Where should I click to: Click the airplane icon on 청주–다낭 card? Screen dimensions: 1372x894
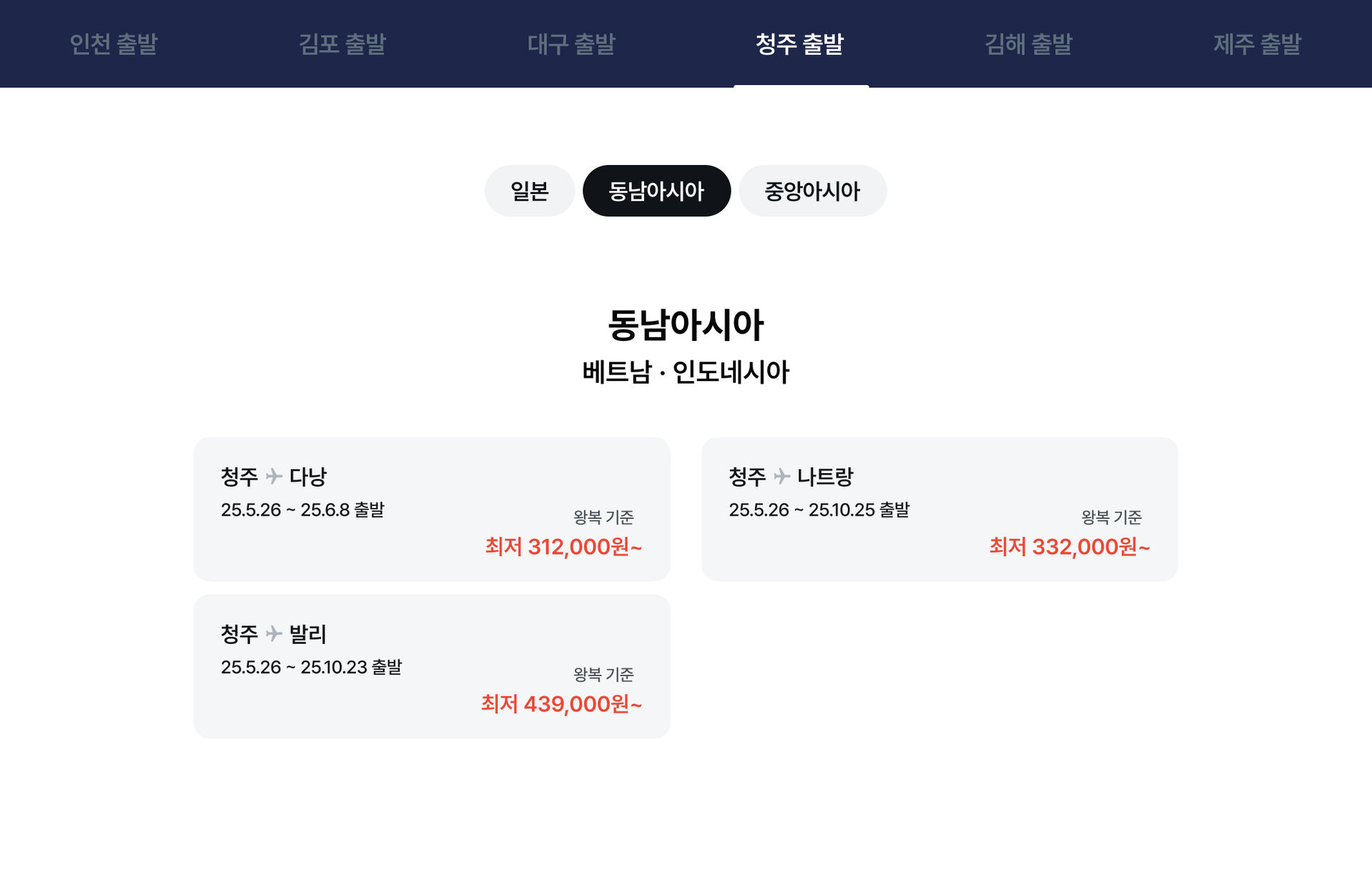pos(274,476)
